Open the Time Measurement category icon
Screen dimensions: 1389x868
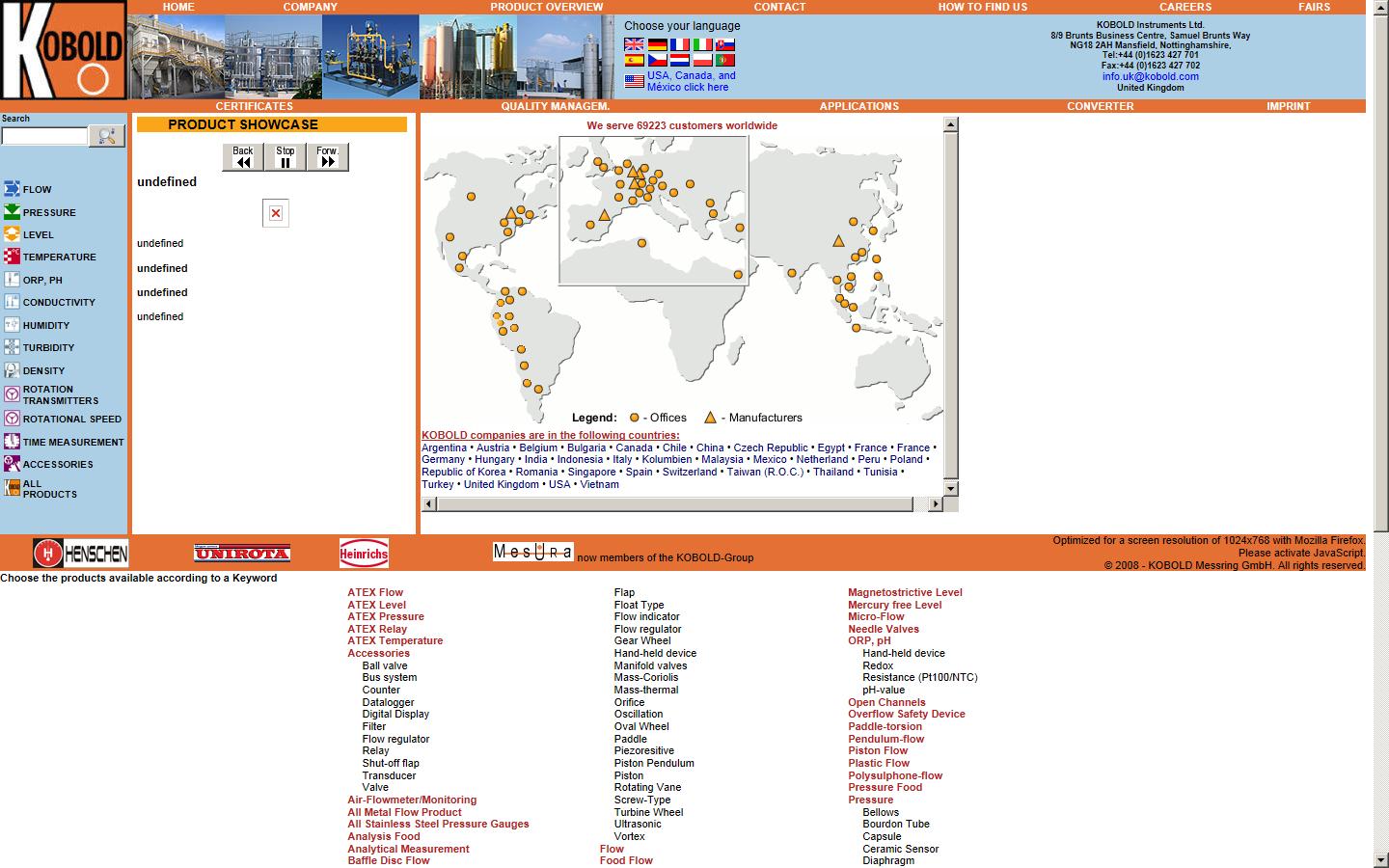(x=12, y=442)
